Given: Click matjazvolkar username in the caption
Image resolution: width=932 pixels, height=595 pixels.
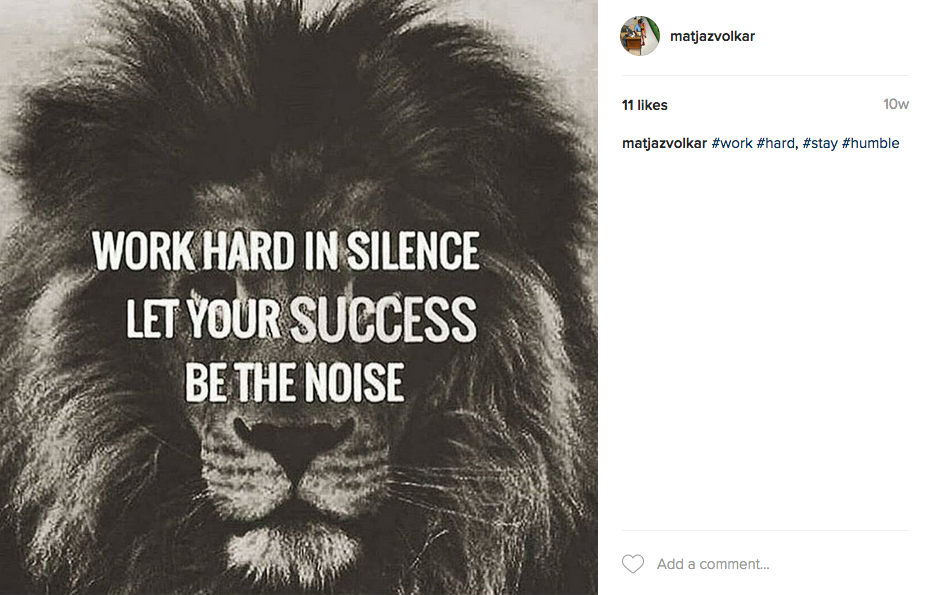Looking at the screenshot, I should point(665,143).
